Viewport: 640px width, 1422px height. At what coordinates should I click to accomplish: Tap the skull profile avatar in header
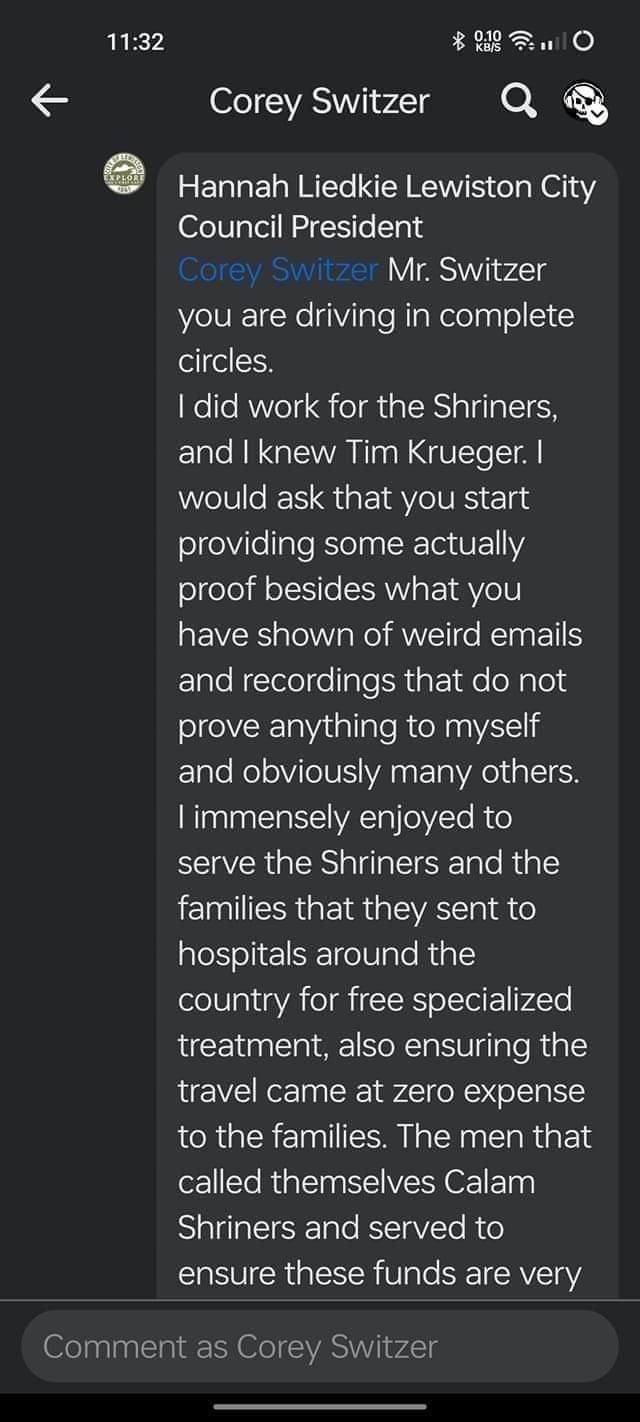(x=585, y=102)
